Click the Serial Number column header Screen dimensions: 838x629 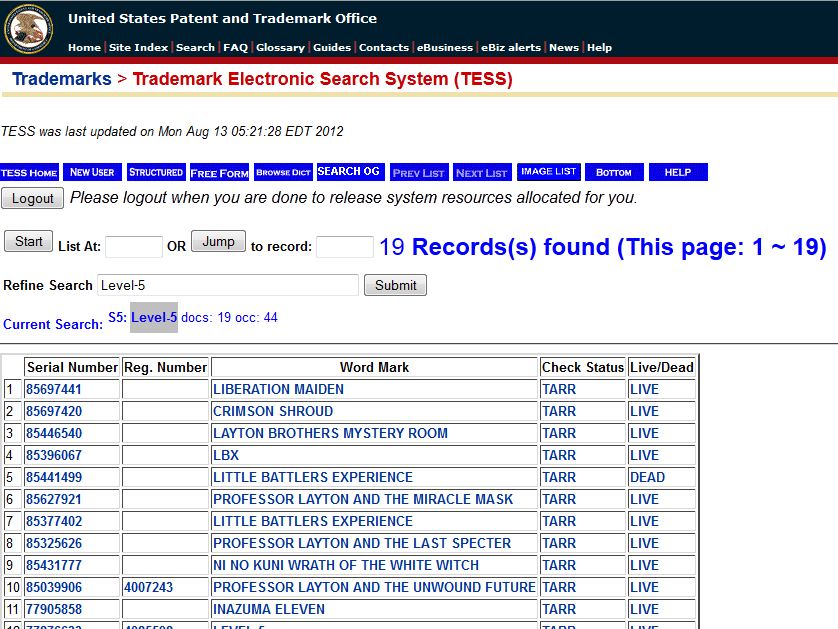point(72,367)
